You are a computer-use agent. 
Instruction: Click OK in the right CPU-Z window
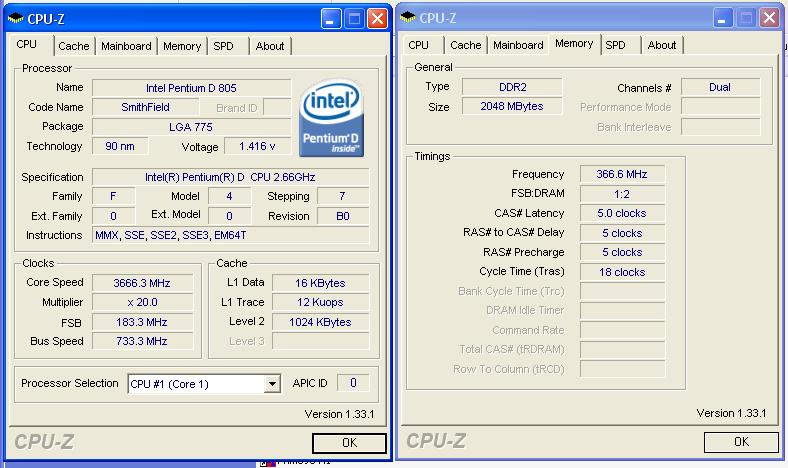(x=741, y=442)
